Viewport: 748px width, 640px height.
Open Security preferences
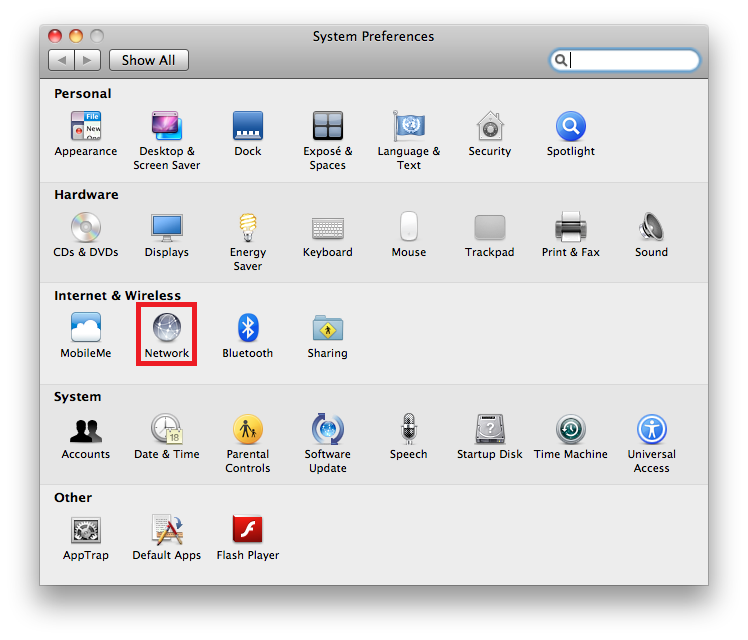click(x=489, y=127)
